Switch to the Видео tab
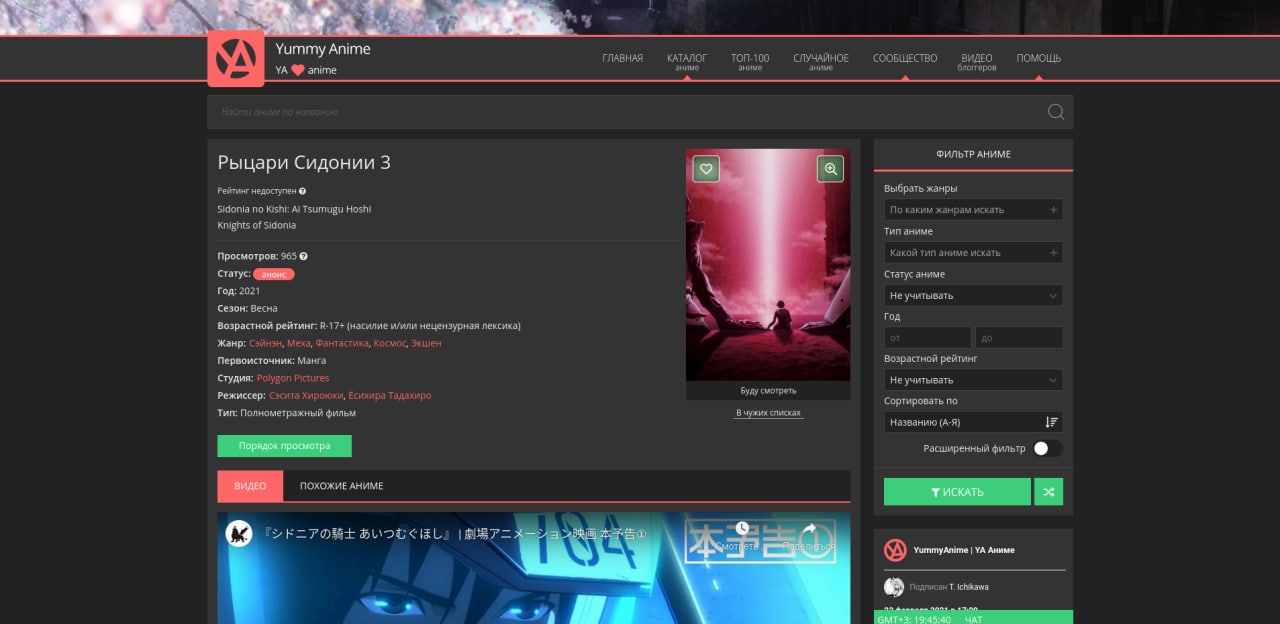This screenshot has width=1280, height=624. pos(250,486)
